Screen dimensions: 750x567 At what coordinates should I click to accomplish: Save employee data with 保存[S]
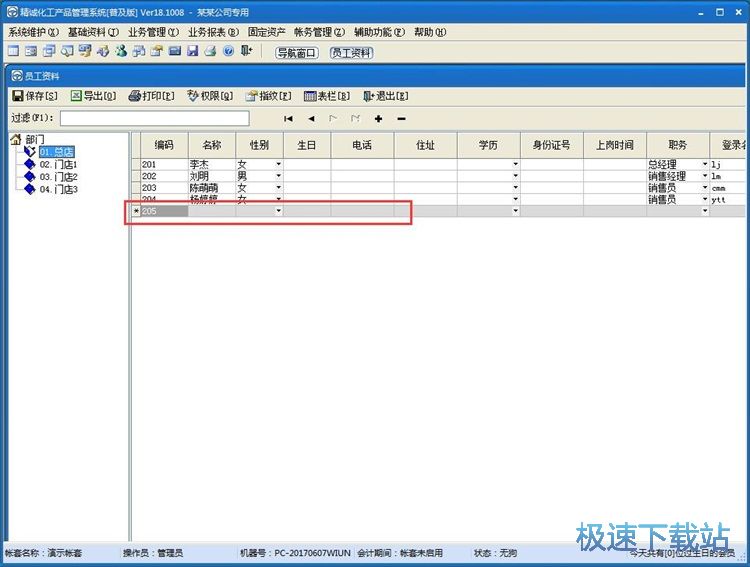click(35, 96)
